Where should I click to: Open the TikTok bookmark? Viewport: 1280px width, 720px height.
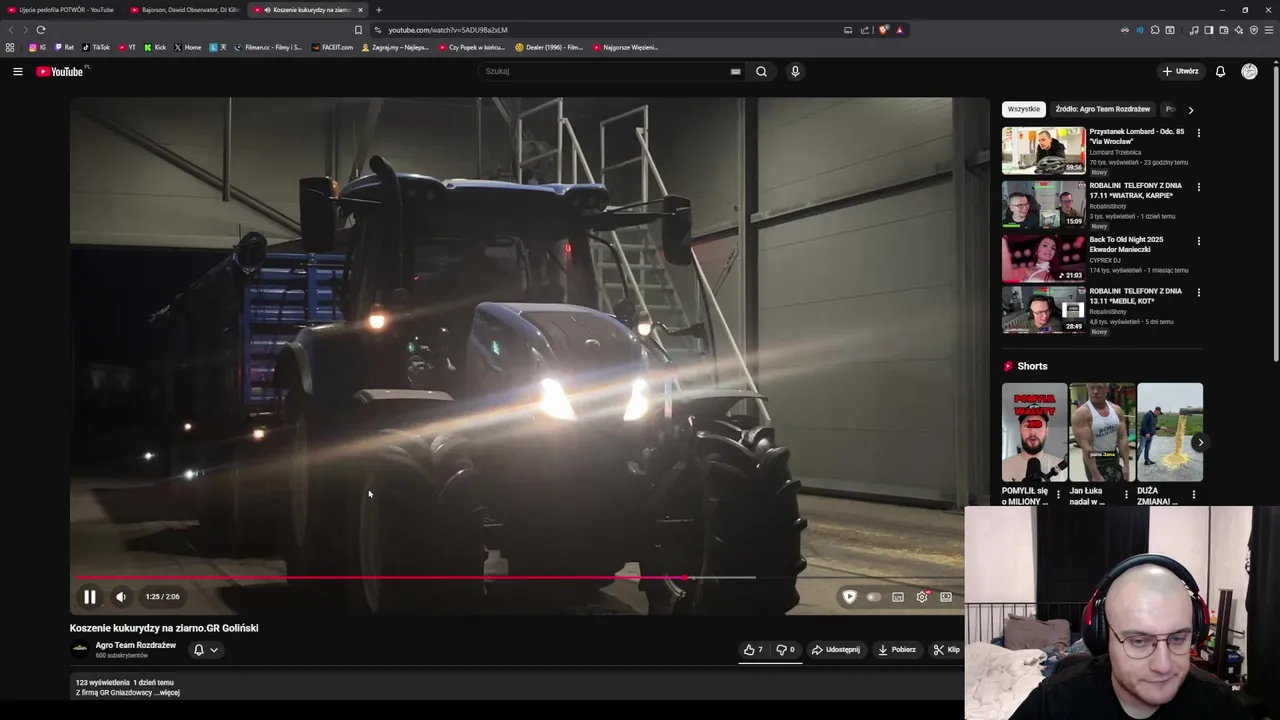click(96, 47)
